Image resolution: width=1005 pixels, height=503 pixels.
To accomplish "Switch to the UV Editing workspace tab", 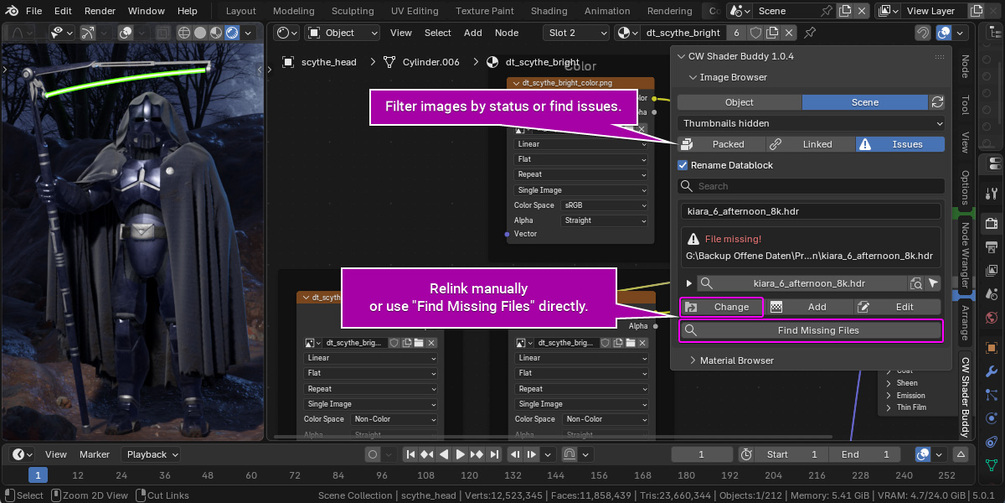I will [415, 11].
